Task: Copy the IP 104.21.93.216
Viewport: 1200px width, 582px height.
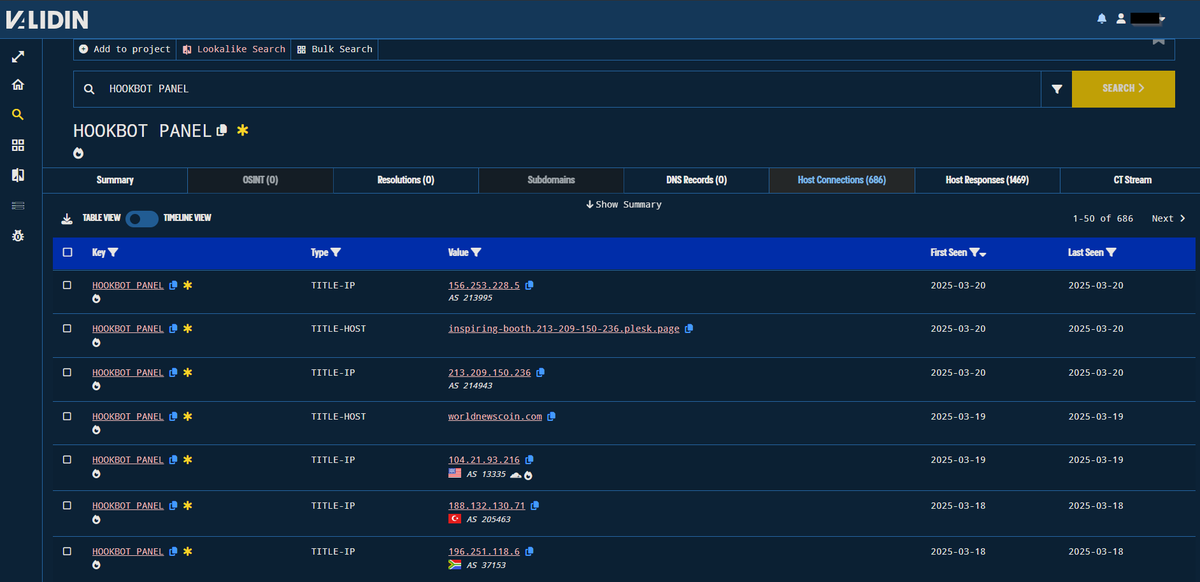Action: 529,460
